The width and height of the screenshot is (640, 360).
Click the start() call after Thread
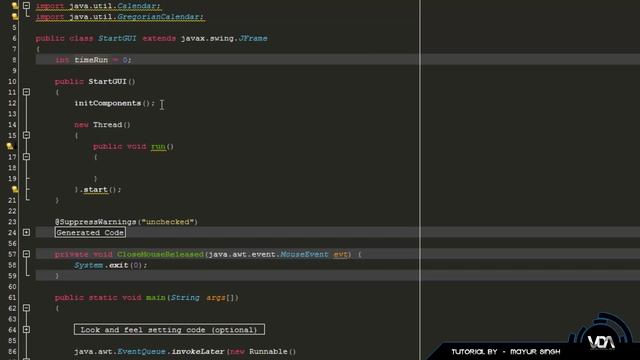click(102, 190)
